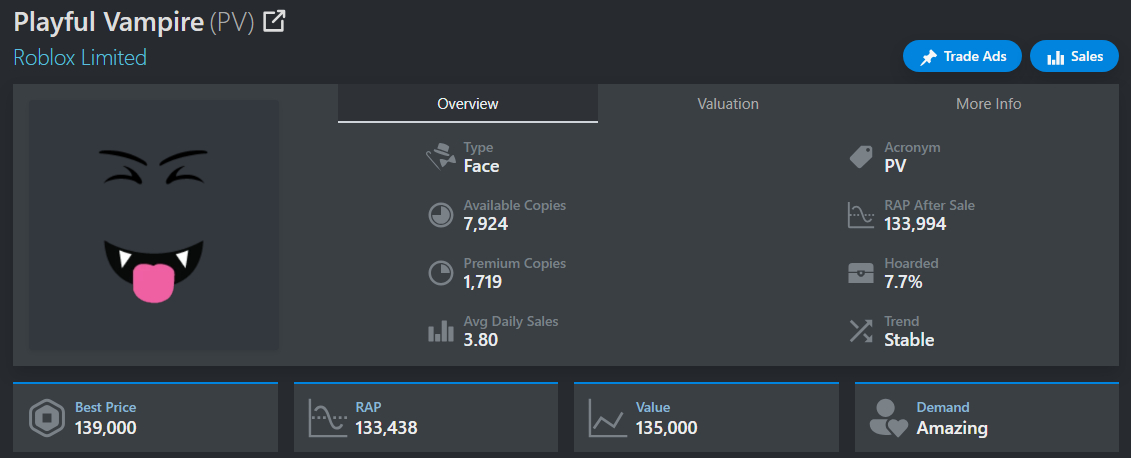This screenshot has height=458, width=1131.
Task: Click the Acronym tag icon
Action: click(861, 157)
